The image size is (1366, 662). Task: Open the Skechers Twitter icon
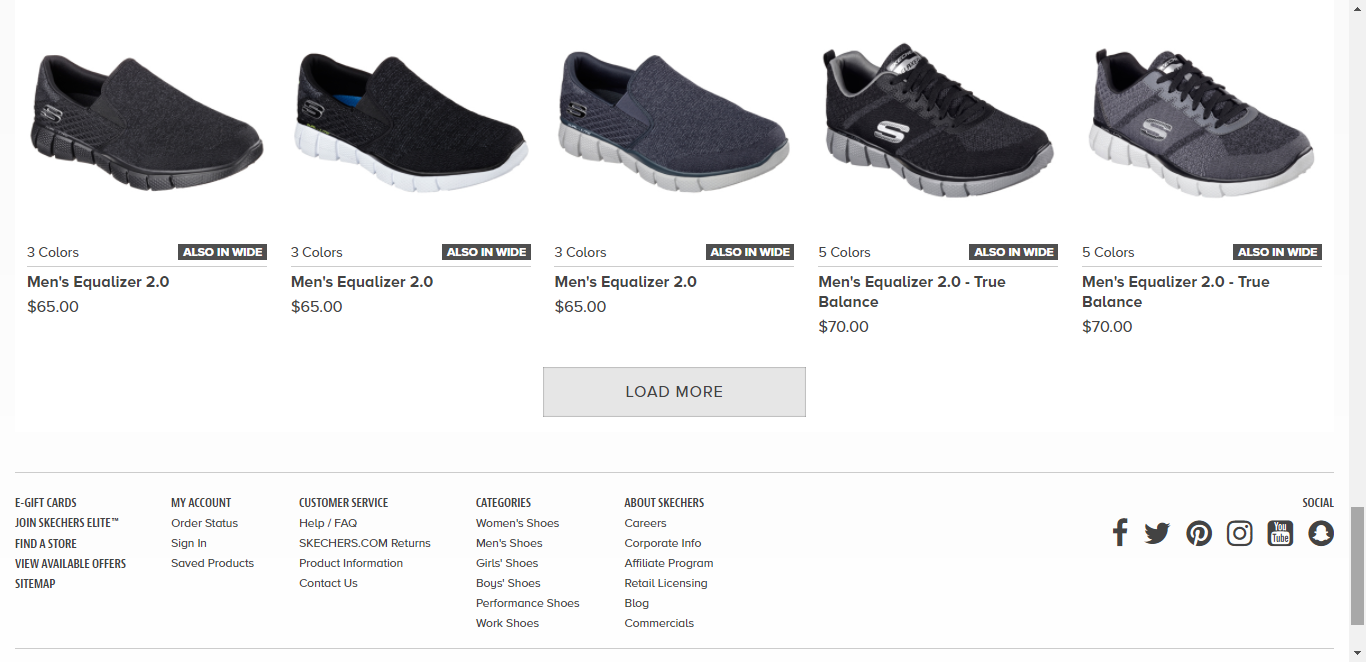1157,533
